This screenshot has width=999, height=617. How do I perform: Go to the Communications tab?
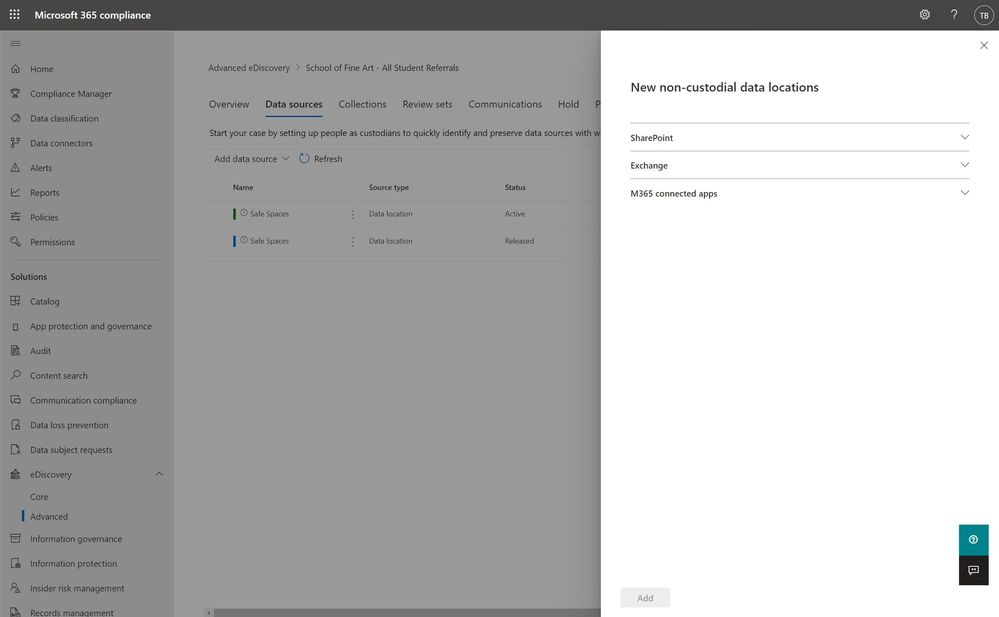click(x=505, y=104)
